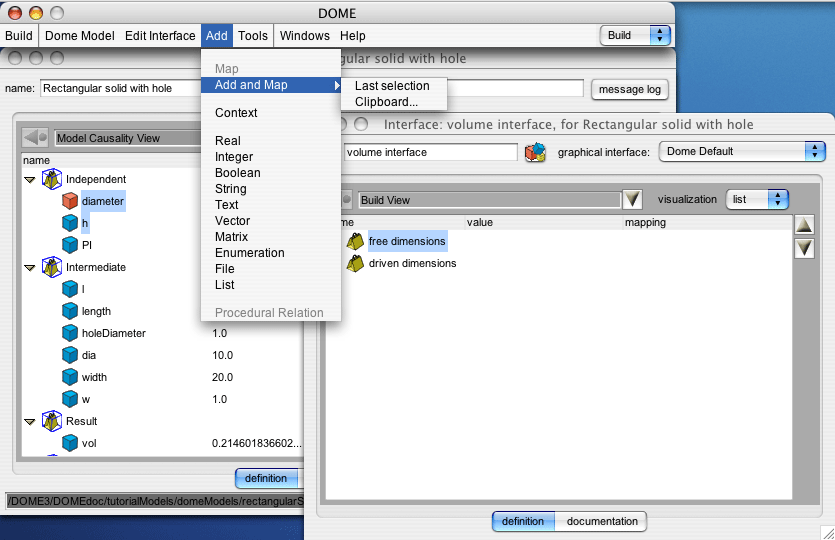Click the interface icon beside volume interface field

click(x=535, y=152)
